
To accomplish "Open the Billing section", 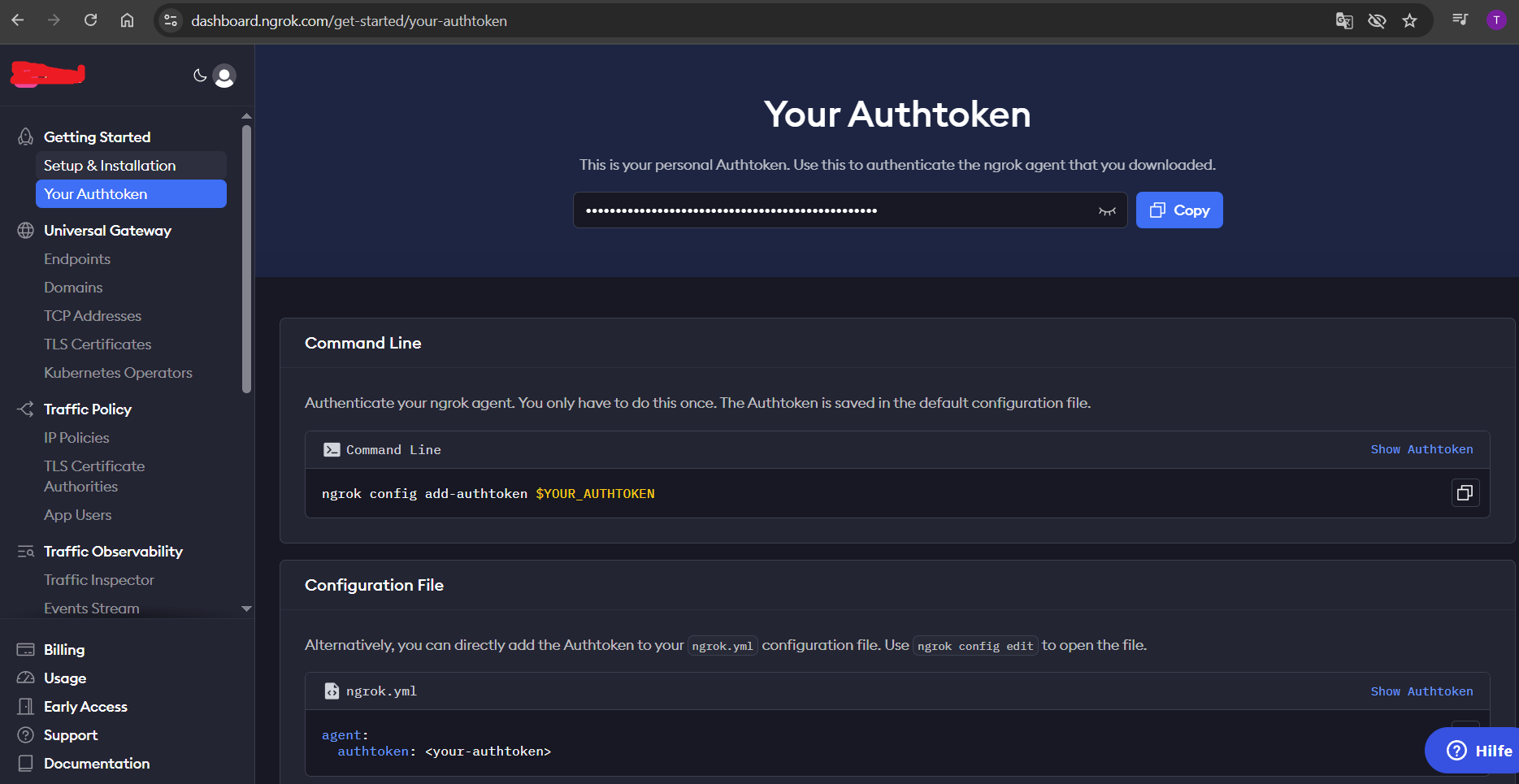I will point(64,649).
